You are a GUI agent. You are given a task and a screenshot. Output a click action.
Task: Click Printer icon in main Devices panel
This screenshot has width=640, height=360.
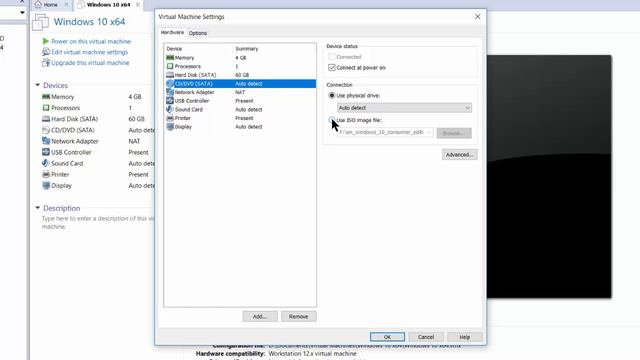pos(46,174)
